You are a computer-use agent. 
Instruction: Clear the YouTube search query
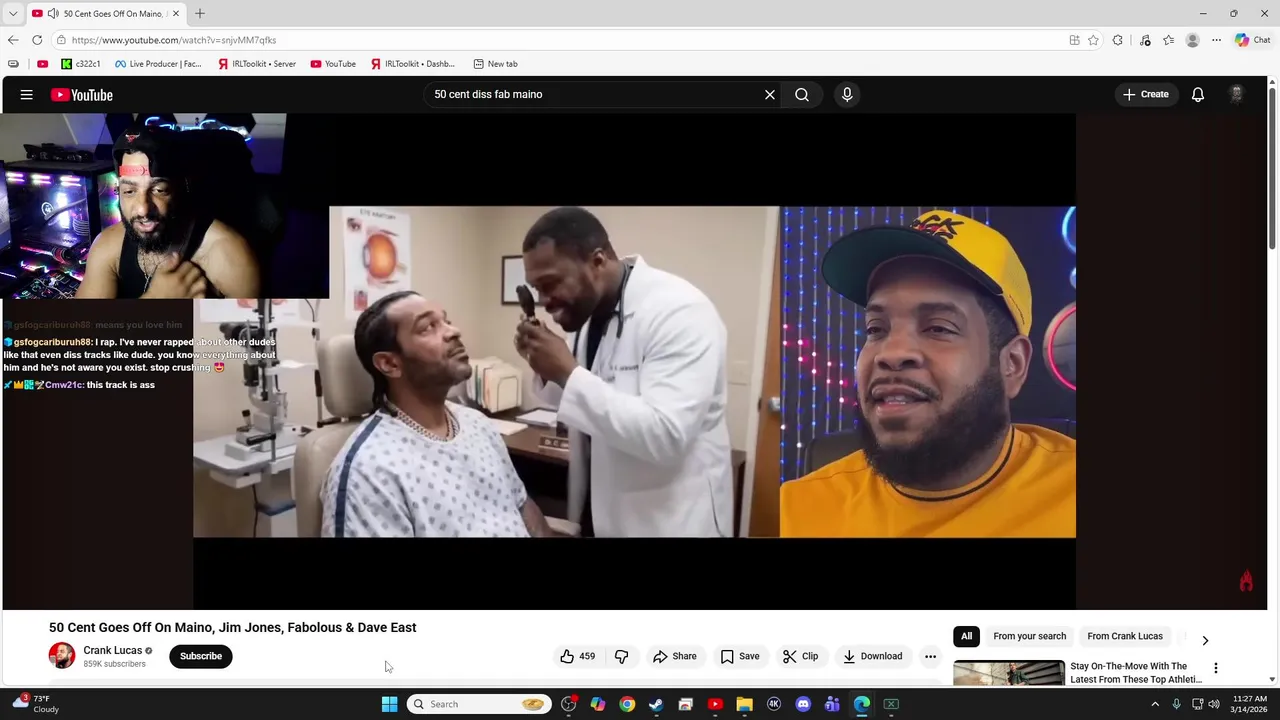(x=770, y=95)
